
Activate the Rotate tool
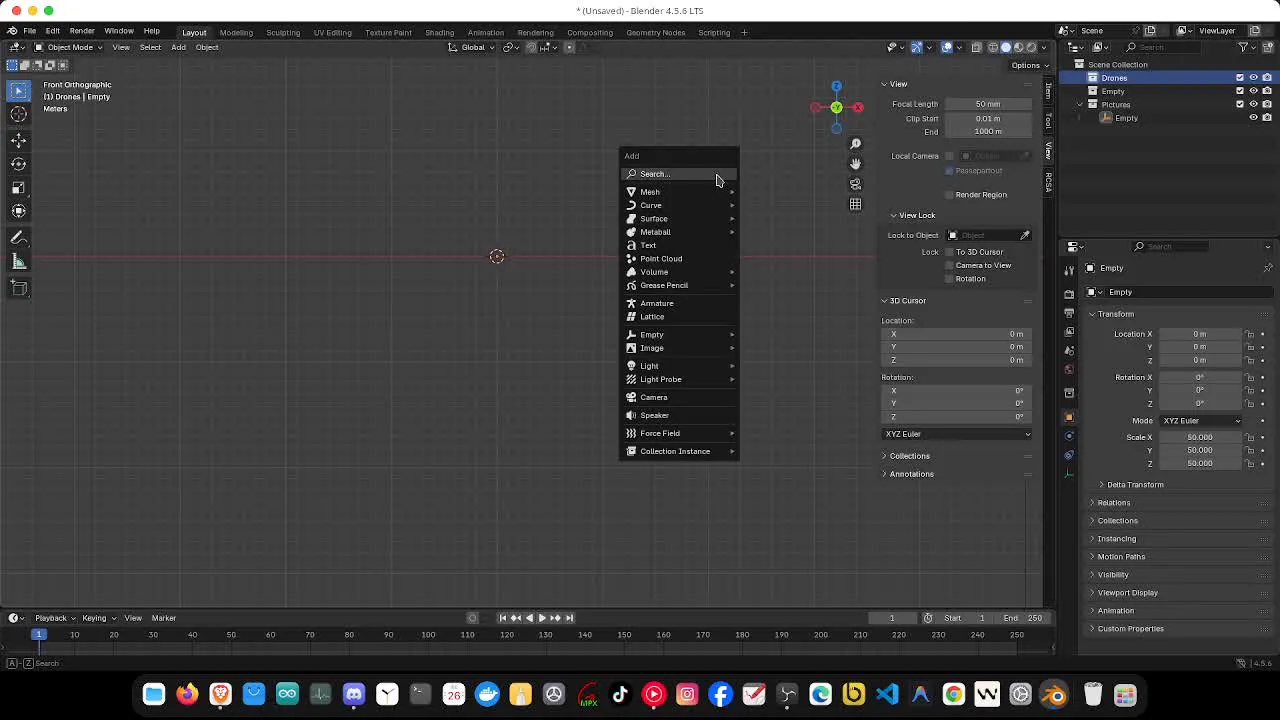(19, 164)
